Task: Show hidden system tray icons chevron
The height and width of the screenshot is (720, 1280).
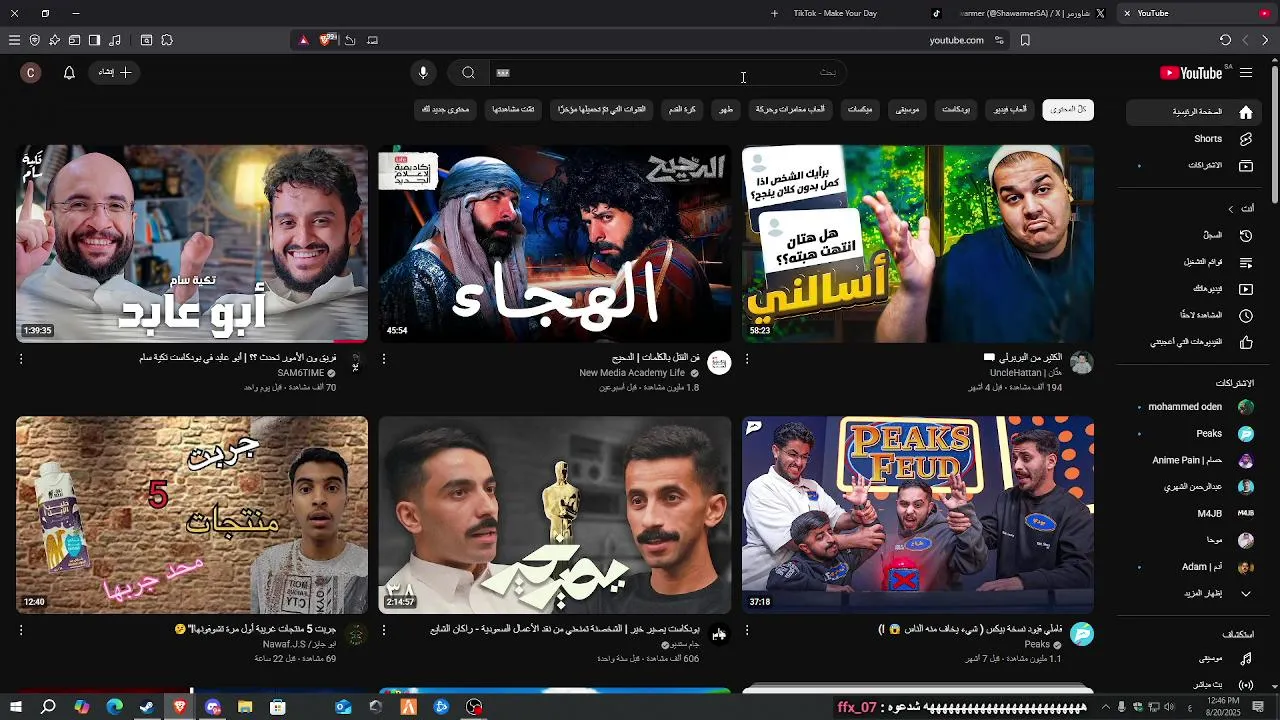Action: pyautogui.click(x=1104, y=707)
